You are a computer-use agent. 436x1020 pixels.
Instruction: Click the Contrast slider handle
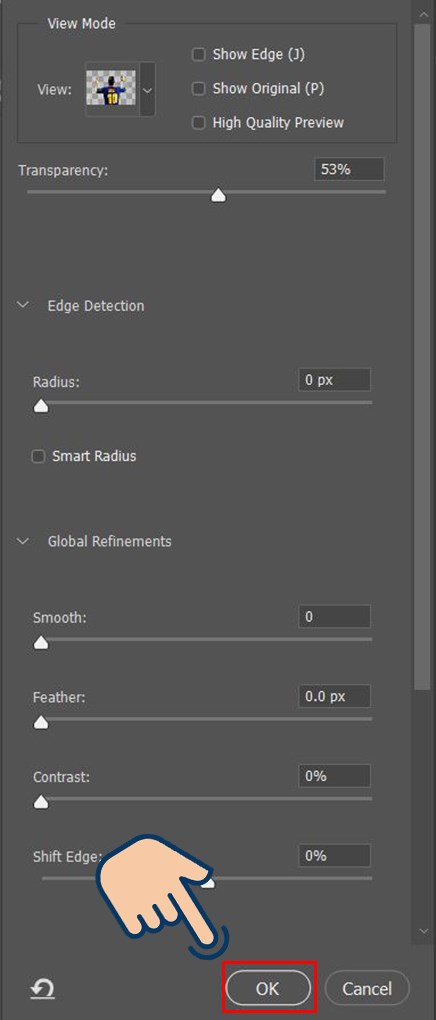tap(41, 802)
